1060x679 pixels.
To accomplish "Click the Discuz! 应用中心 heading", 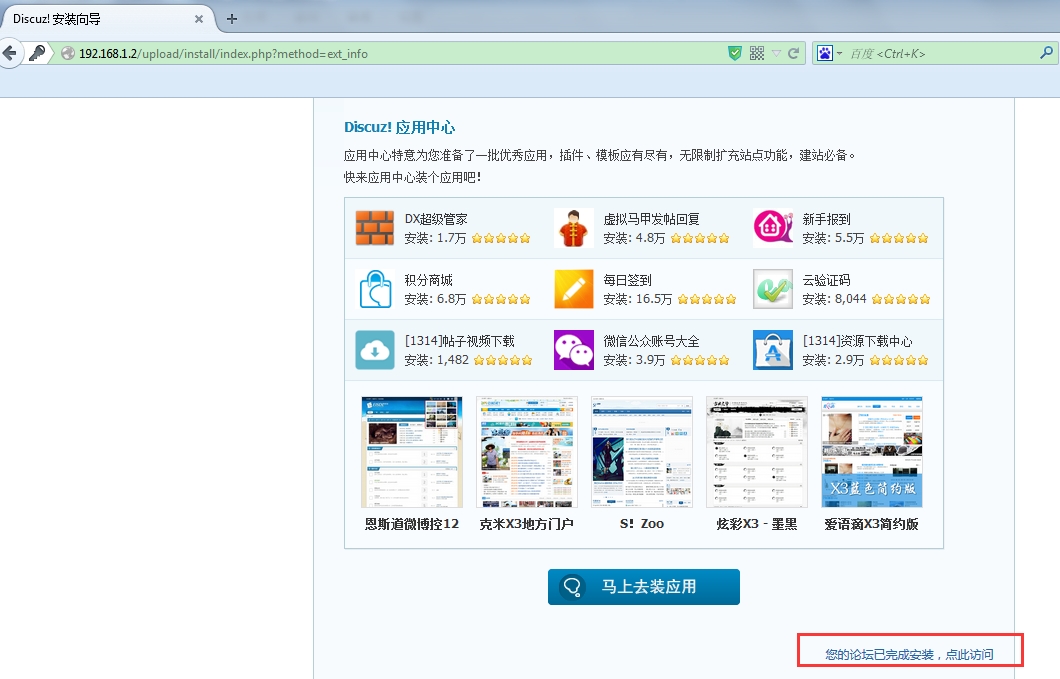I will pyautogui.click(x=400, y=127).
